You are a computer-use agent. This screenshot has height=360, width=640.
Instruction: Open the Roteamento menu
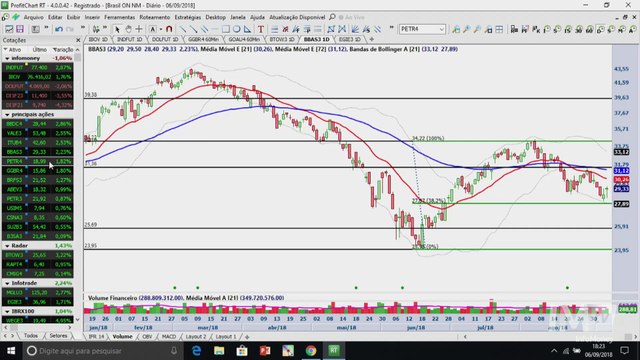point(155,17)
